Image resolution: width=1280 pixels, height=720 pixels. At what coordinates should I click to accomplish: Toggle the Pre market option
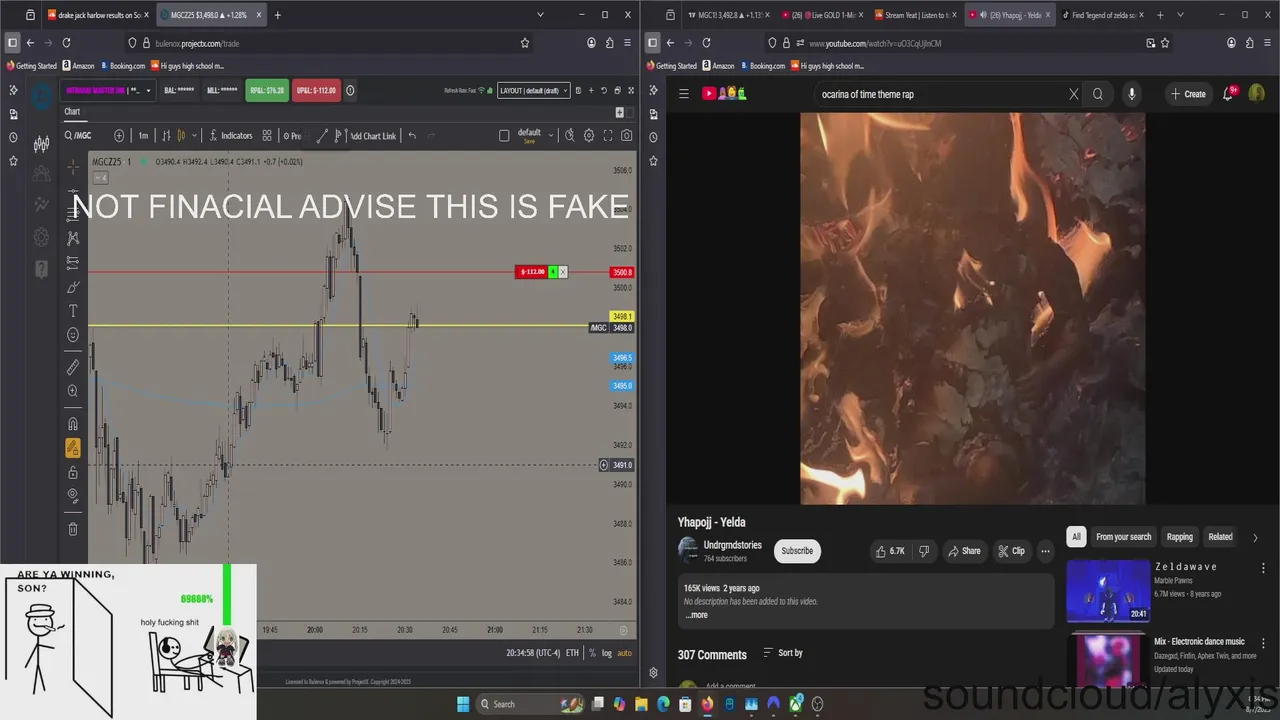(292, 135)
